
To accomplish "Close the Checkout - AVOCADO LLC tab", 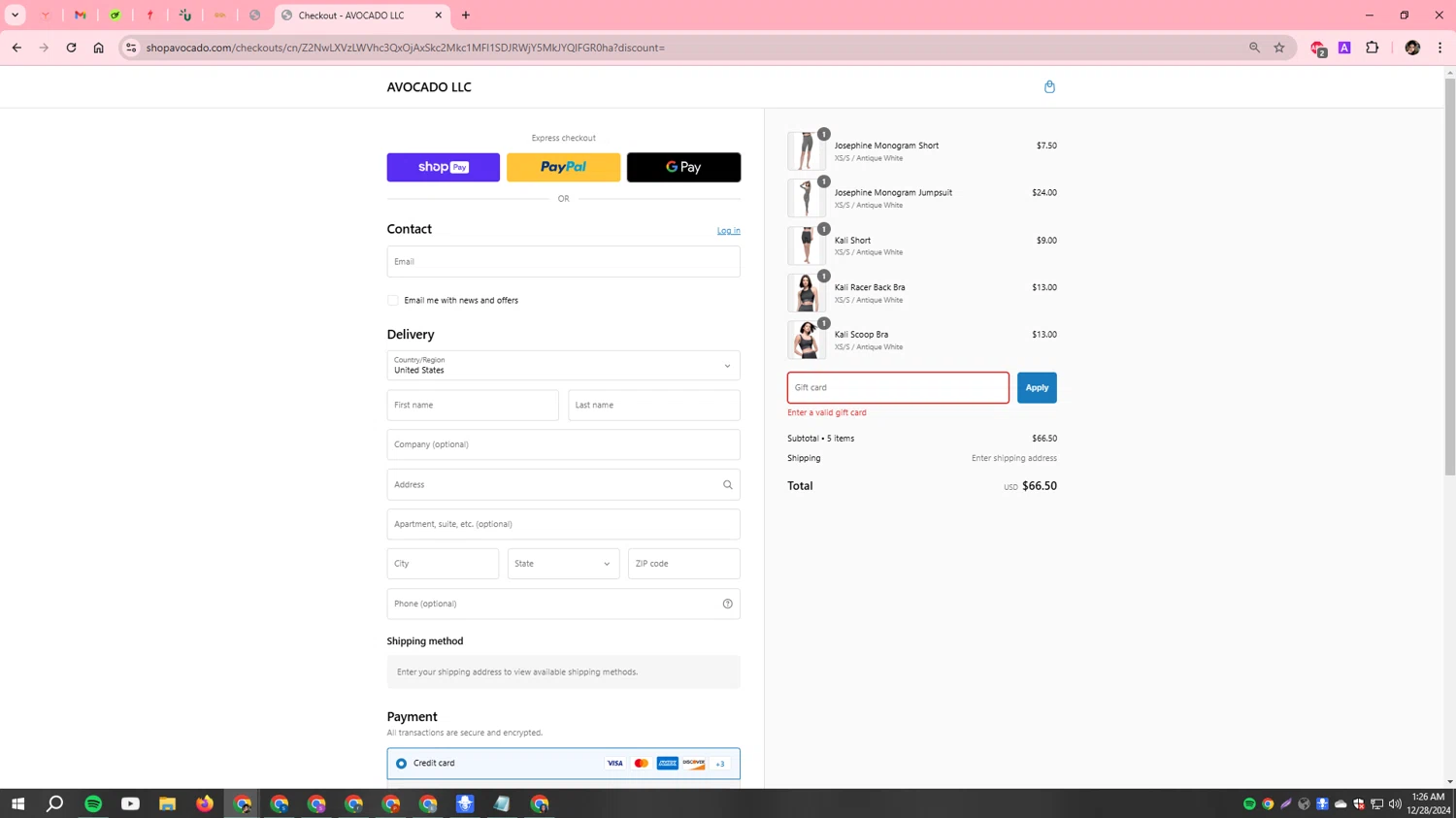I will click(438, 16).
